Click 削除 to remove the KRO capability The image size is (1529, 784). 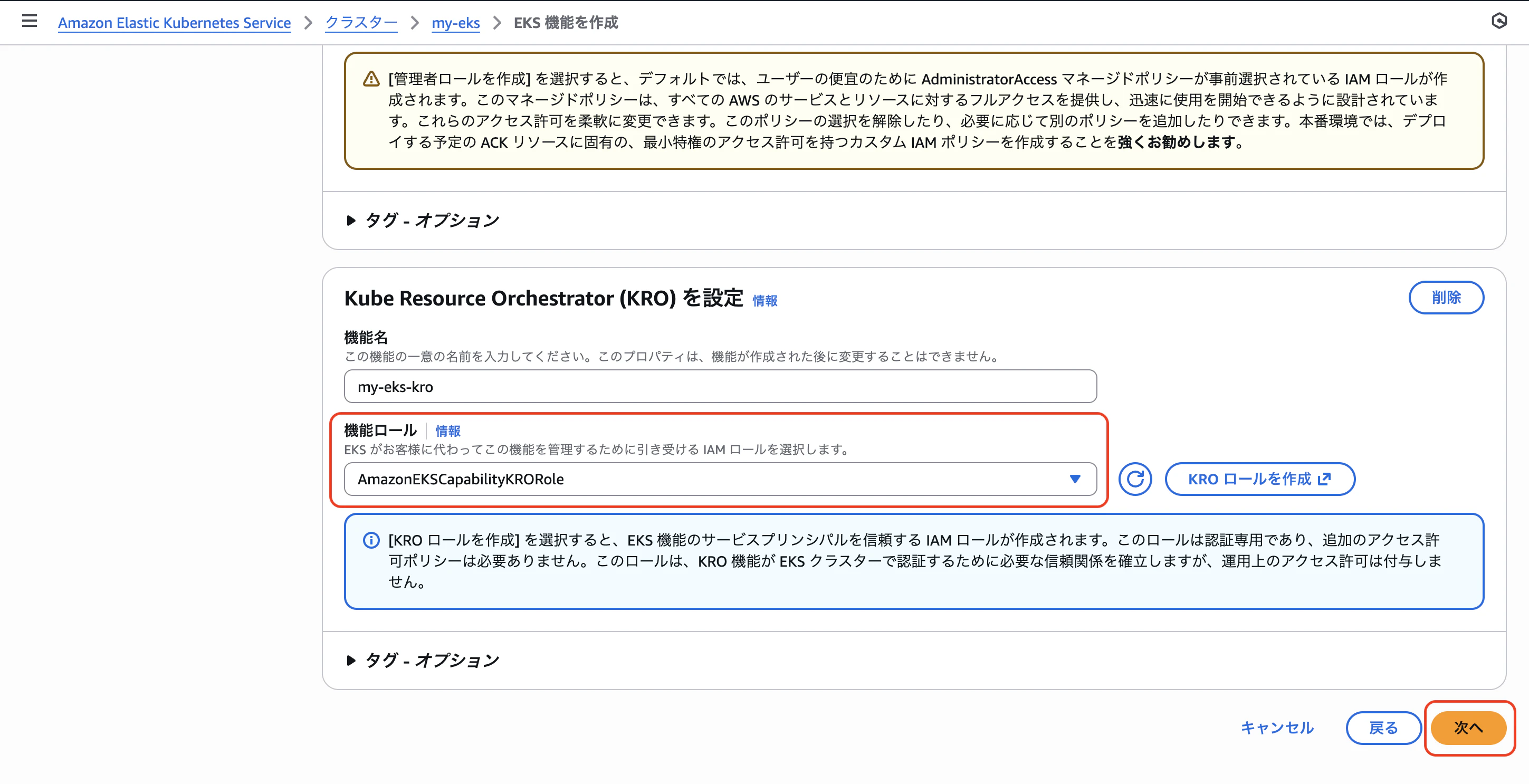click(1447, 298)
